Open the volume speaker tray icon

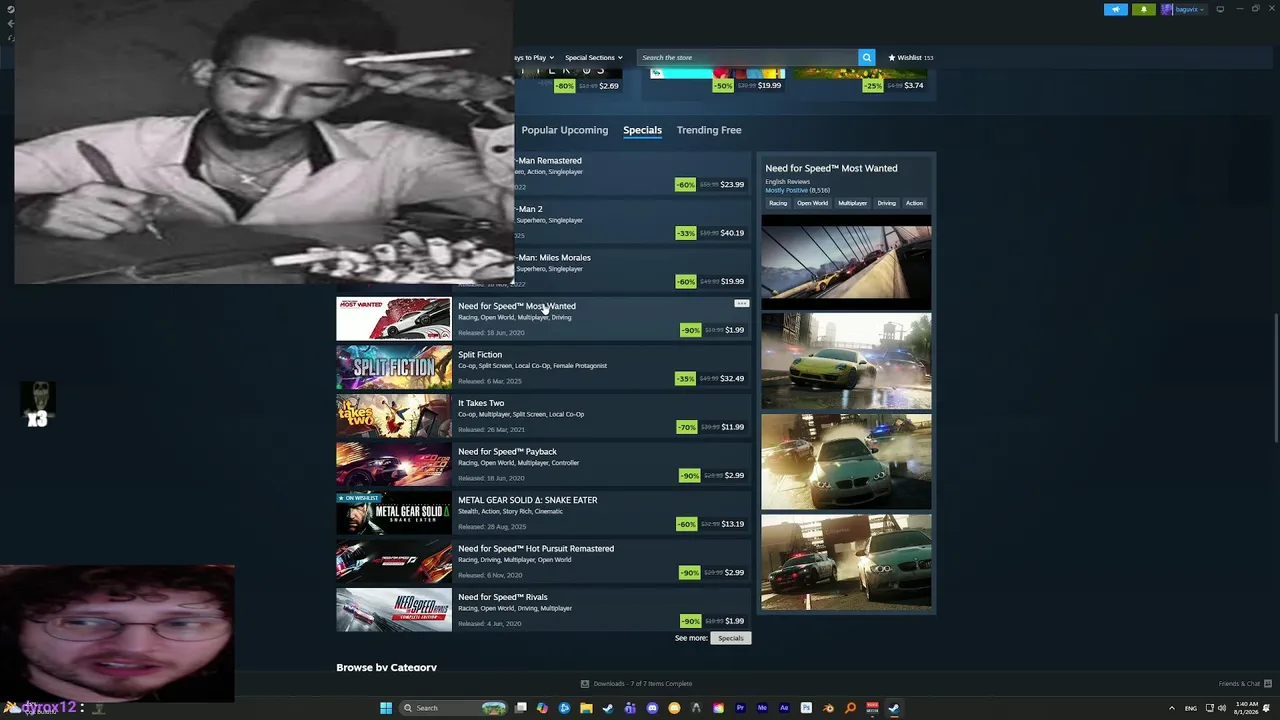[x=1222, y=708]
